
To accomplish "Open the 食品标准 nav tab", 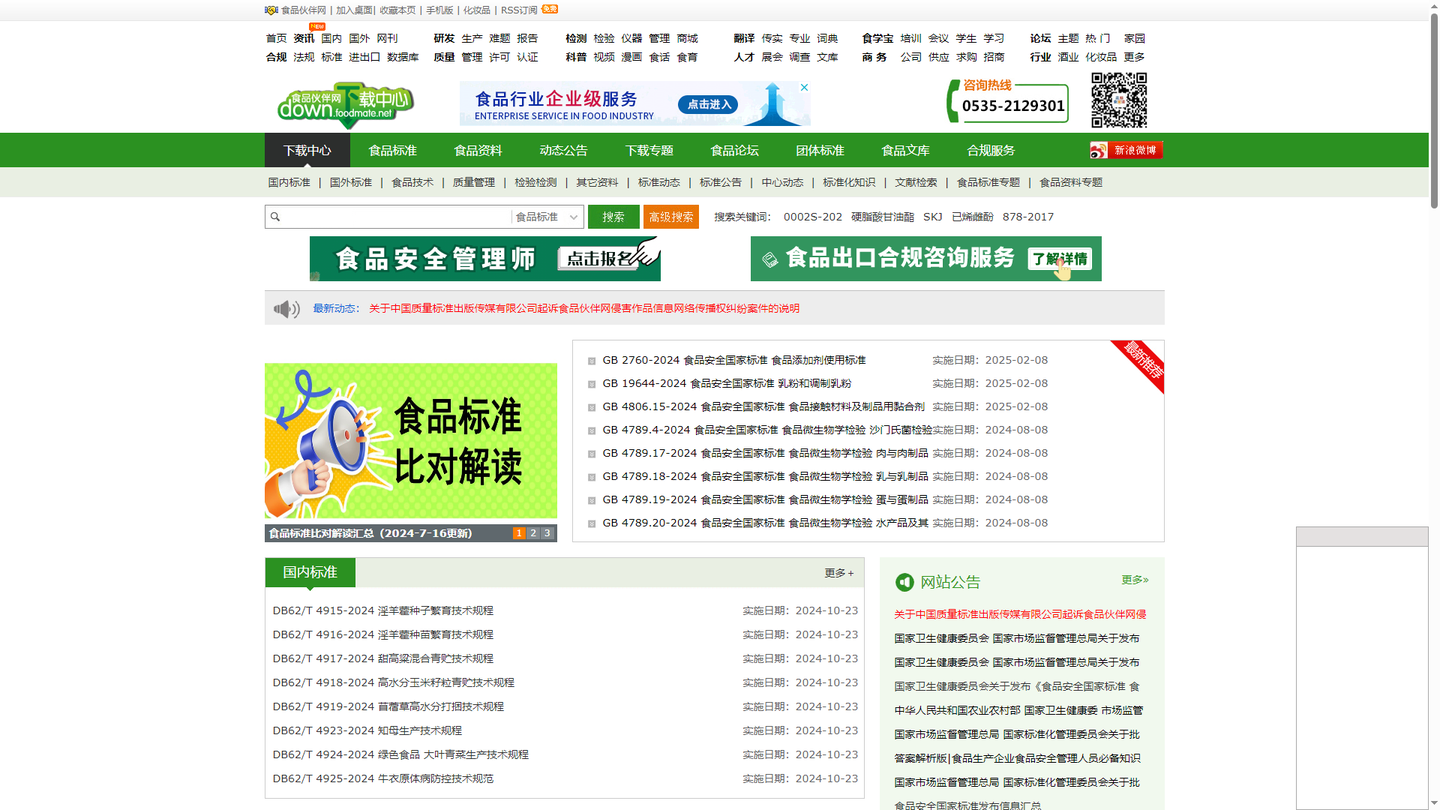I will [x=392, y=150].
